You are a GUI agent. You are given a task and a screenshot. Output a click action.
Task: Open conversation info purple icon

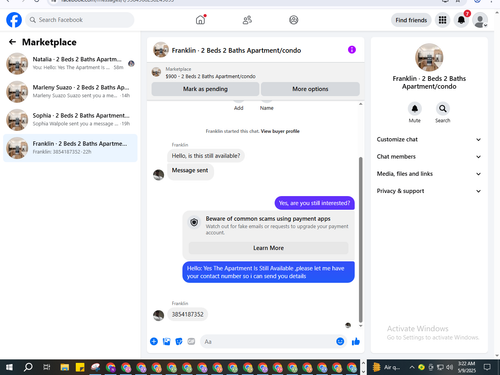pyautogui.click(x=352, y=50)
